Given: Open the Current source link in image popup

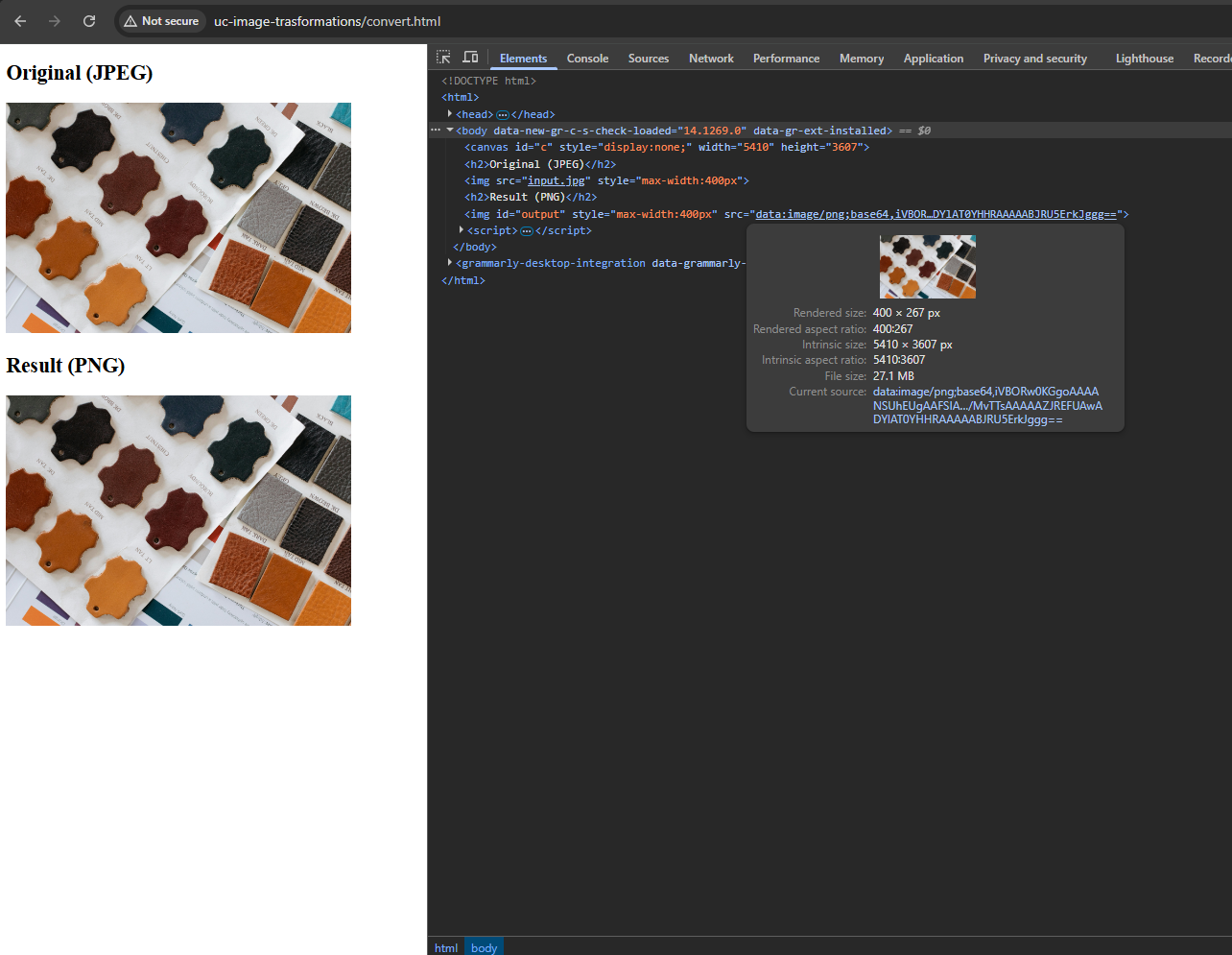Looking at the screenshot, I should tap(986, 405).
